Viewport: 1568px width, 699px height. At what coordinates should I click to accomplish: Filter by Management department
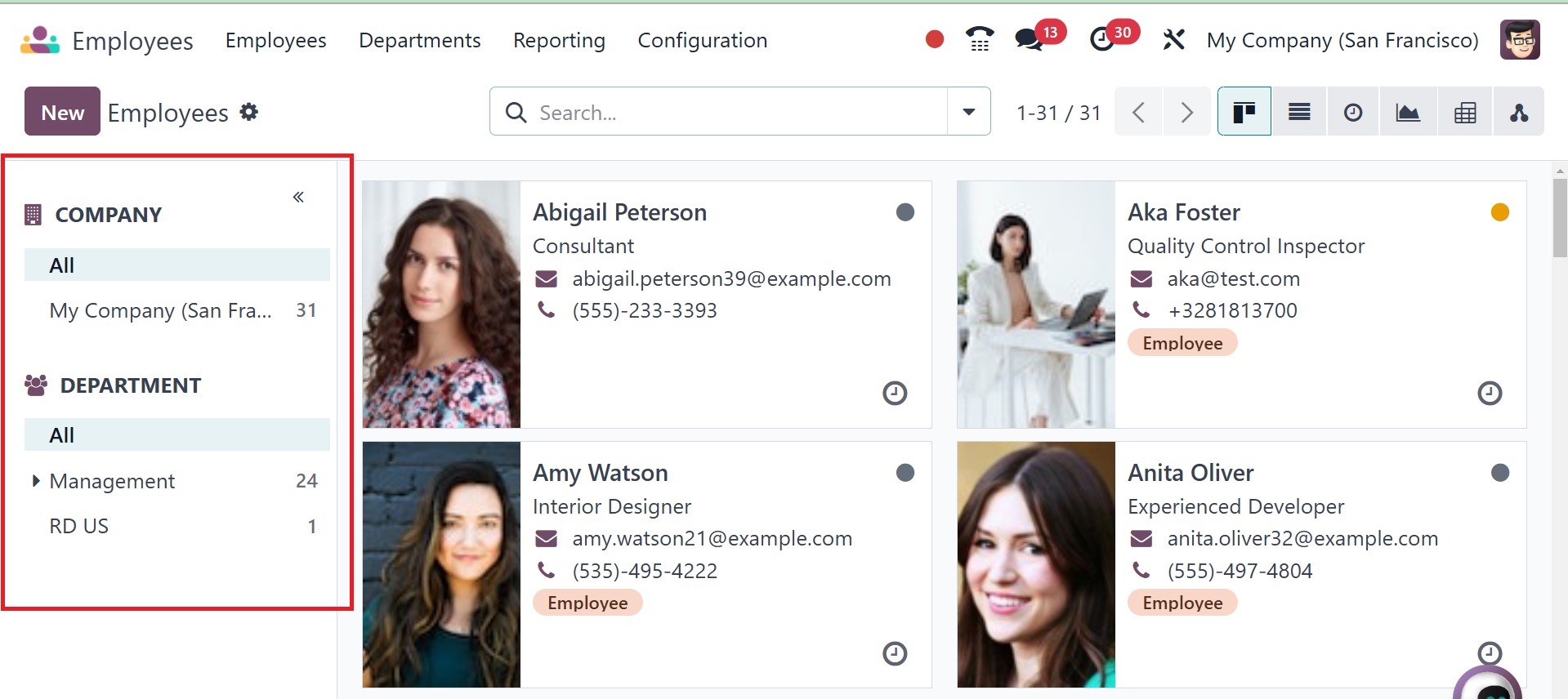pos(177,481)
